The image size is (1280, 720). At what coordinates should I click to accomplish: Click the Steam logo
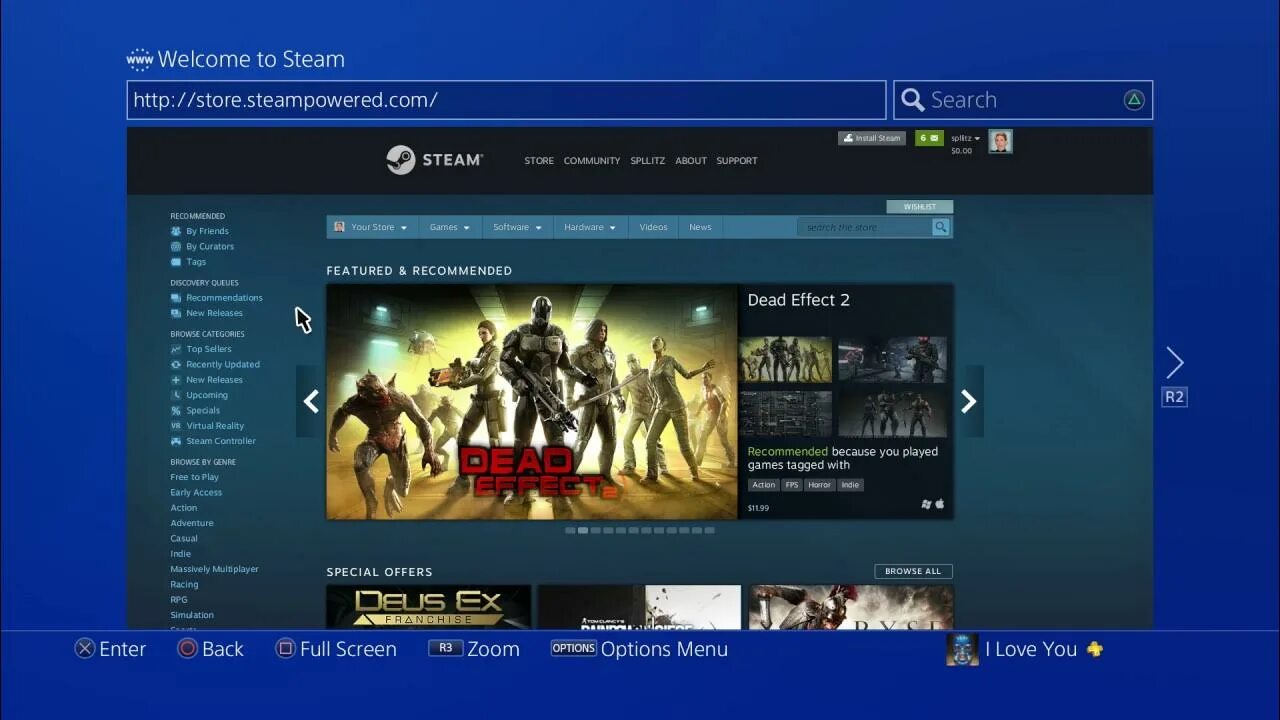435,160
